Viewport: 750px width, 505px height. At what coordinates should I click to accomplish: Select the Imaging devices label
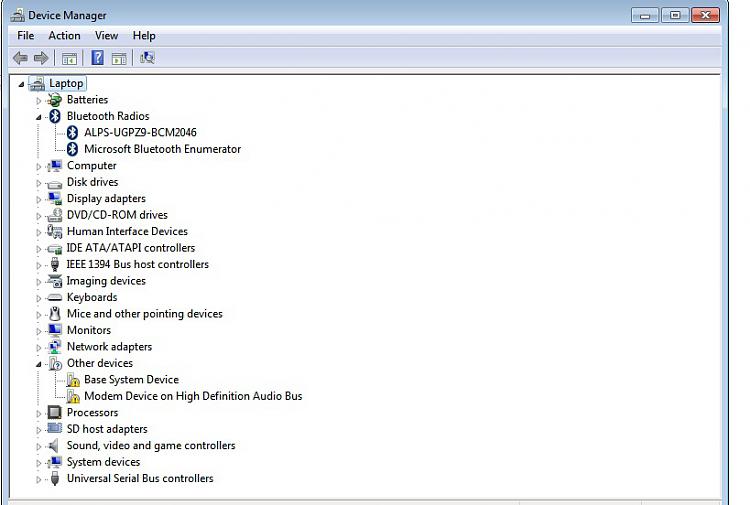[106, 281]
